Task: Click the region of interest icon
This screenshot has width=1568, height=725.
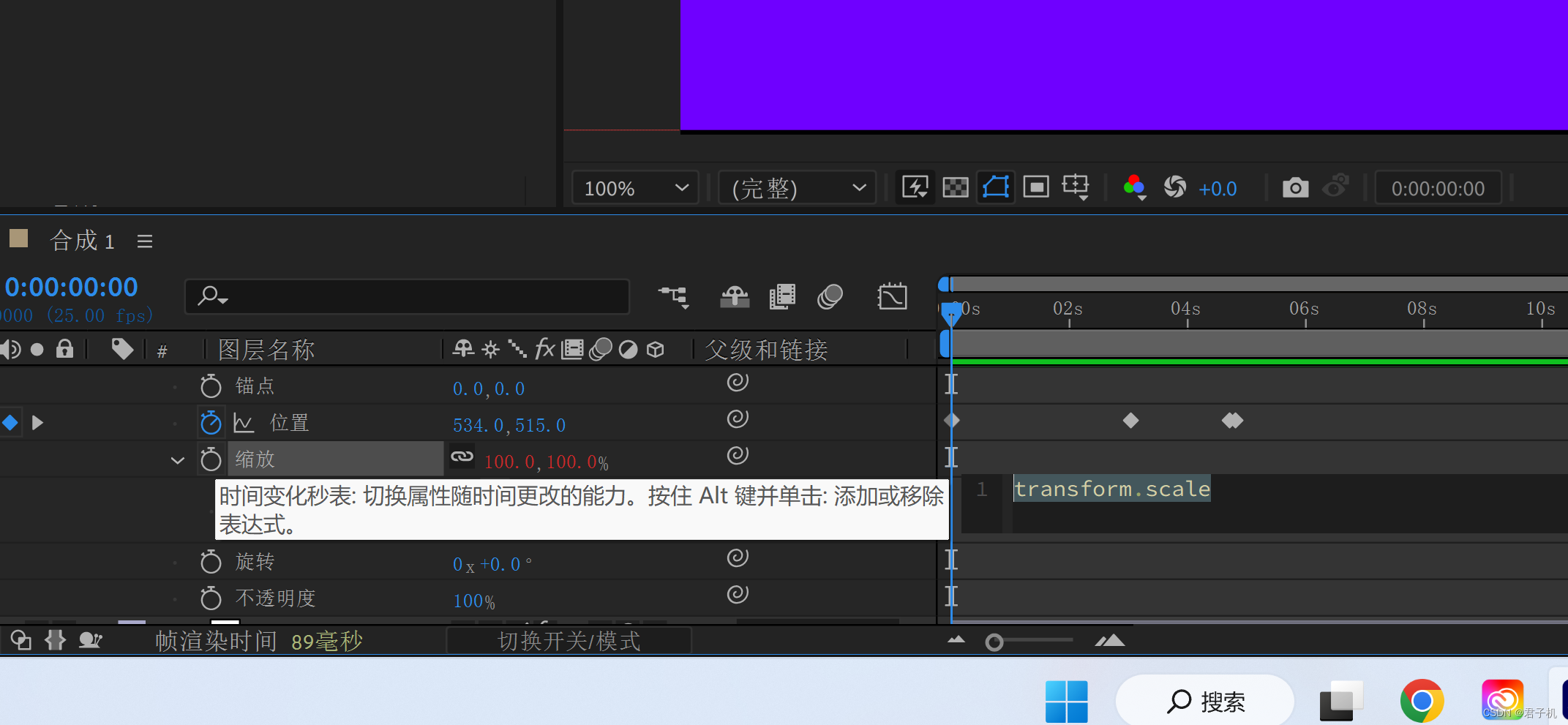Action: pos(1036,187)
